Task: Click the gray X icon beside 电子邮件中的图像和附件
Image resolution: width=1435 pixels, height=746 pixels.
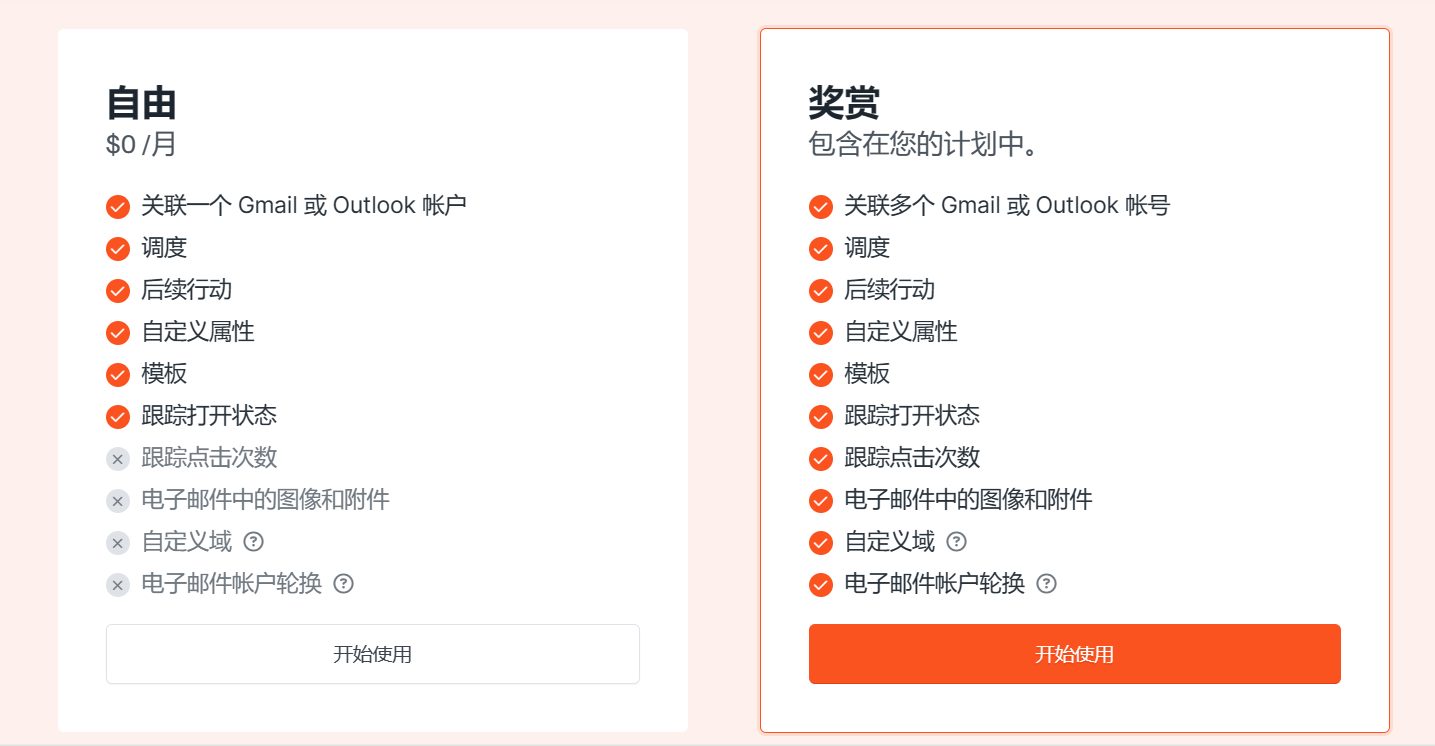Action: [x=118, y=501]
